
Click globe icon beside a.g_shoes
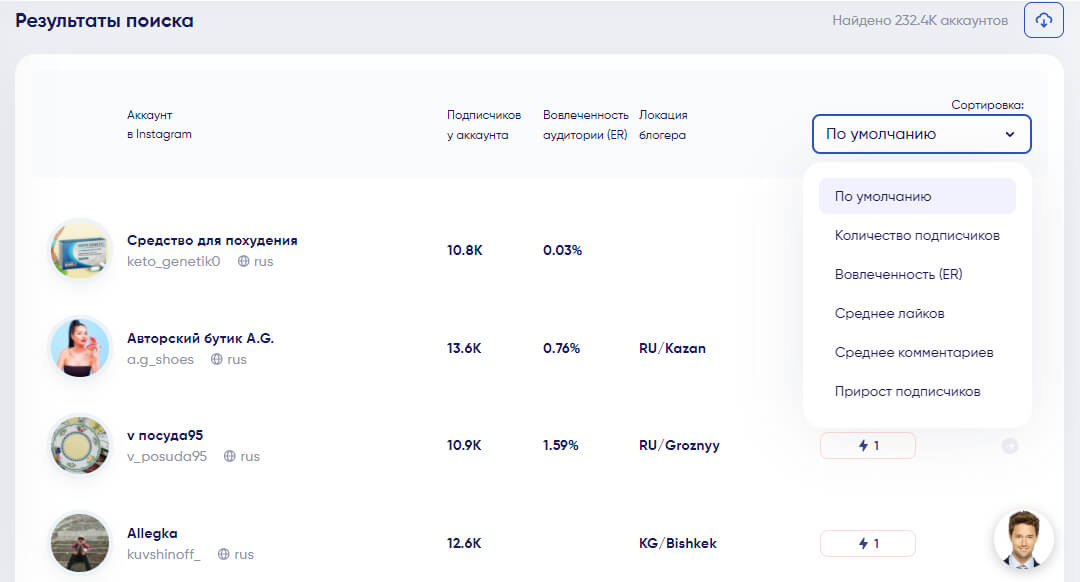[217, 359]
